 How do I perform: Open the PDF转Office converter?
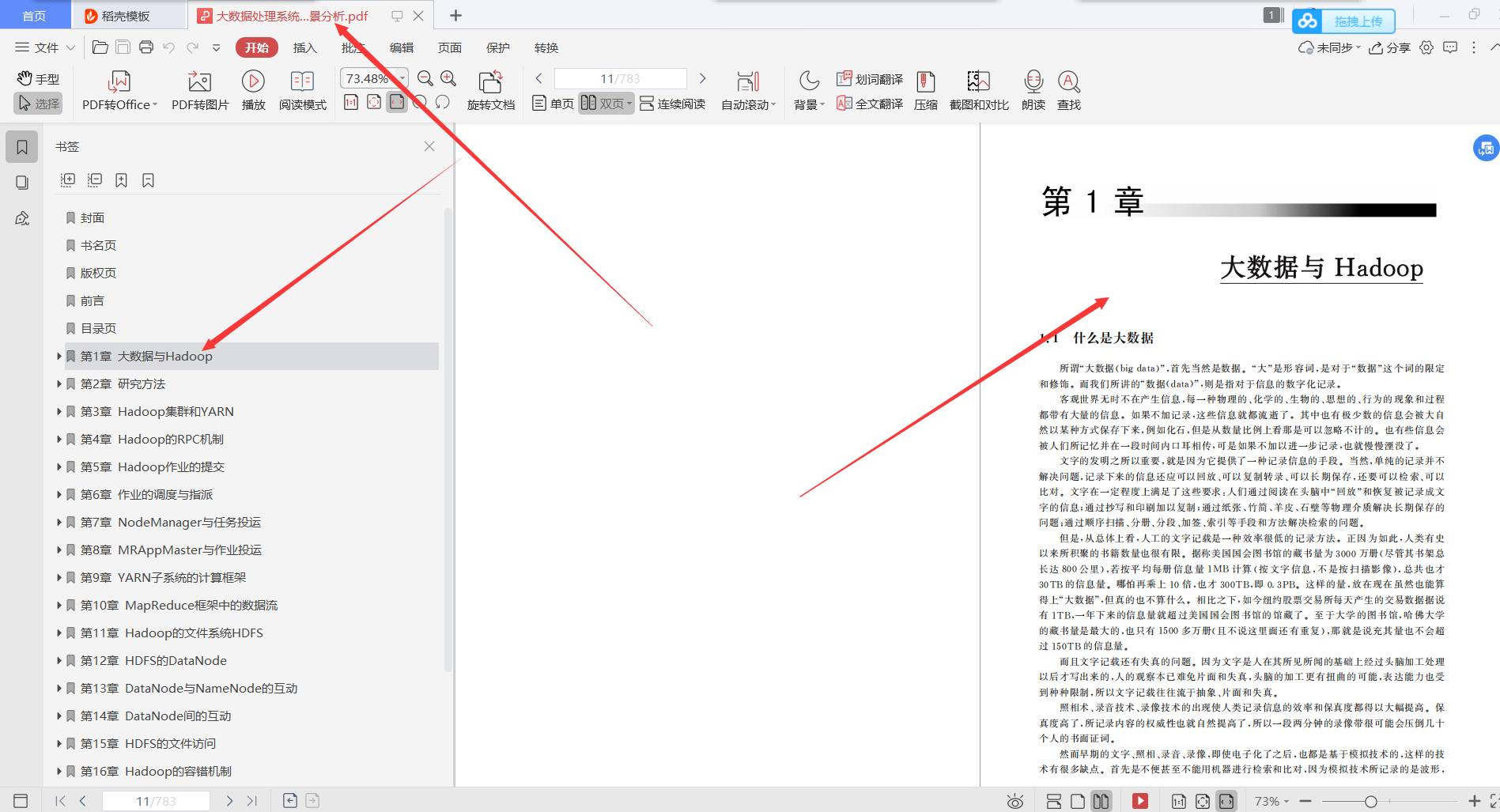point(119,91)
